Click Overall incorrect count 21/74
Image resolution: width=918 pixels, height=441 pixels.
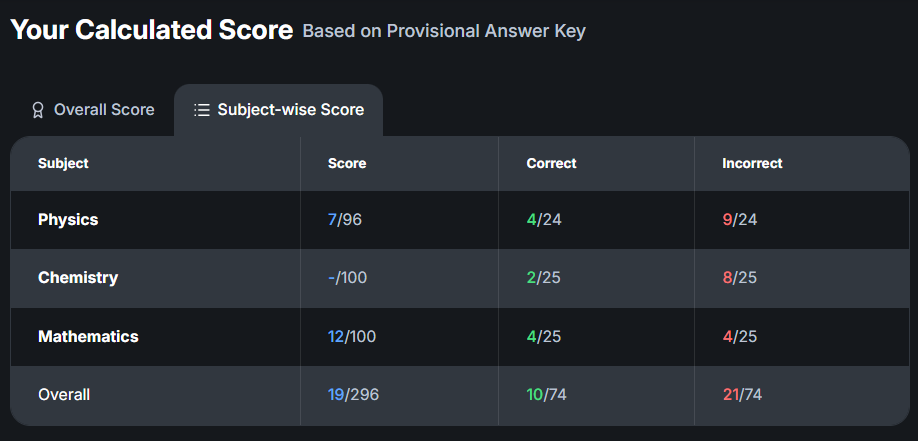(744, 394)
